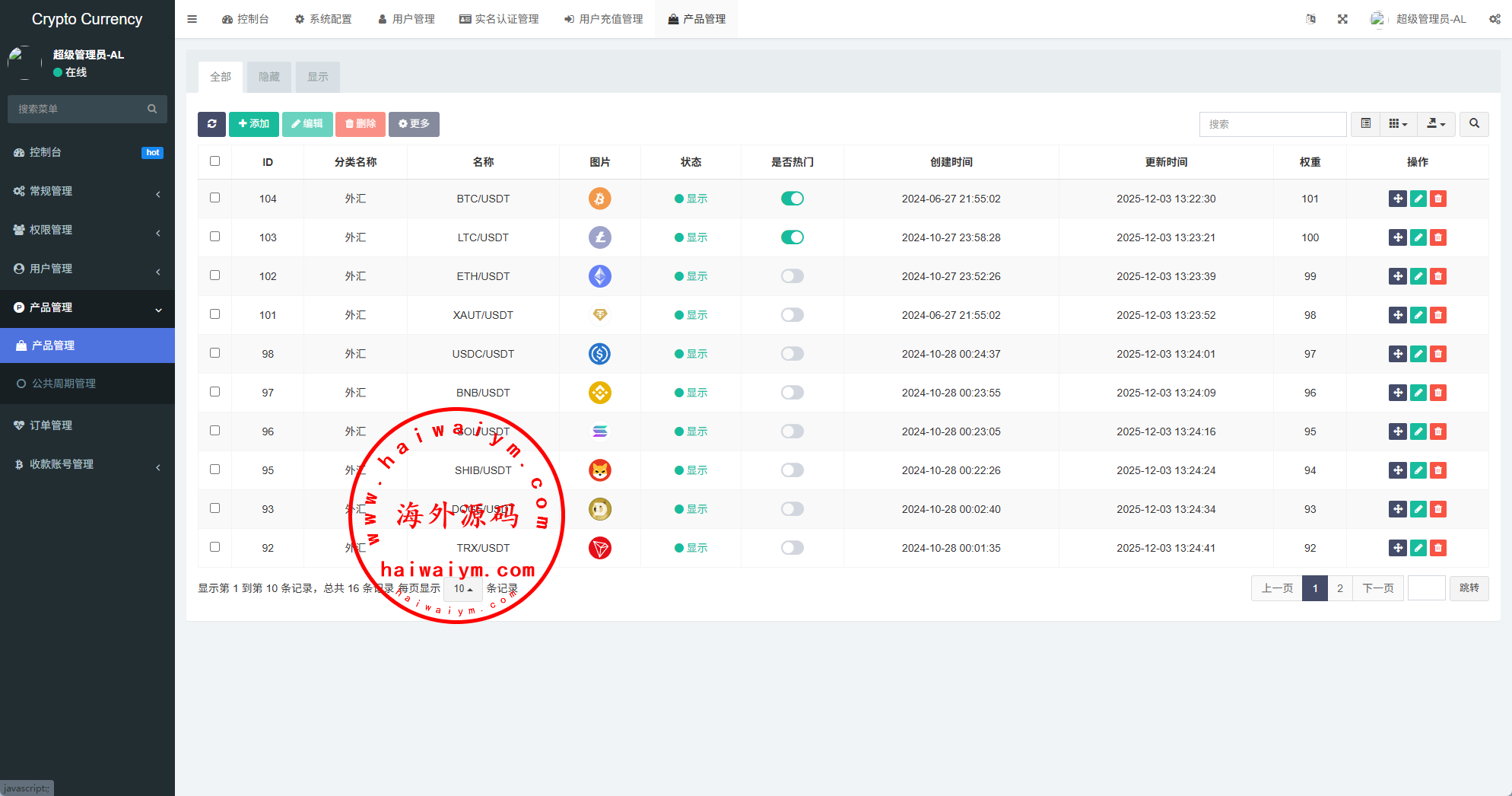Toggle the sidebar hamburger menu icon

(x=192, y=19)
